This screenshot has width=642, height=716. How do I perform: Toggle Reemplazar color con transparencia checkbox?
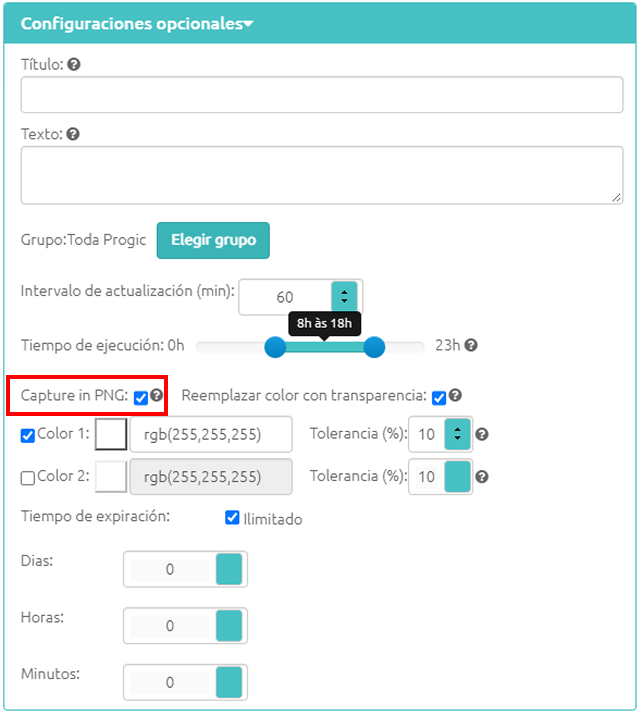439,398
